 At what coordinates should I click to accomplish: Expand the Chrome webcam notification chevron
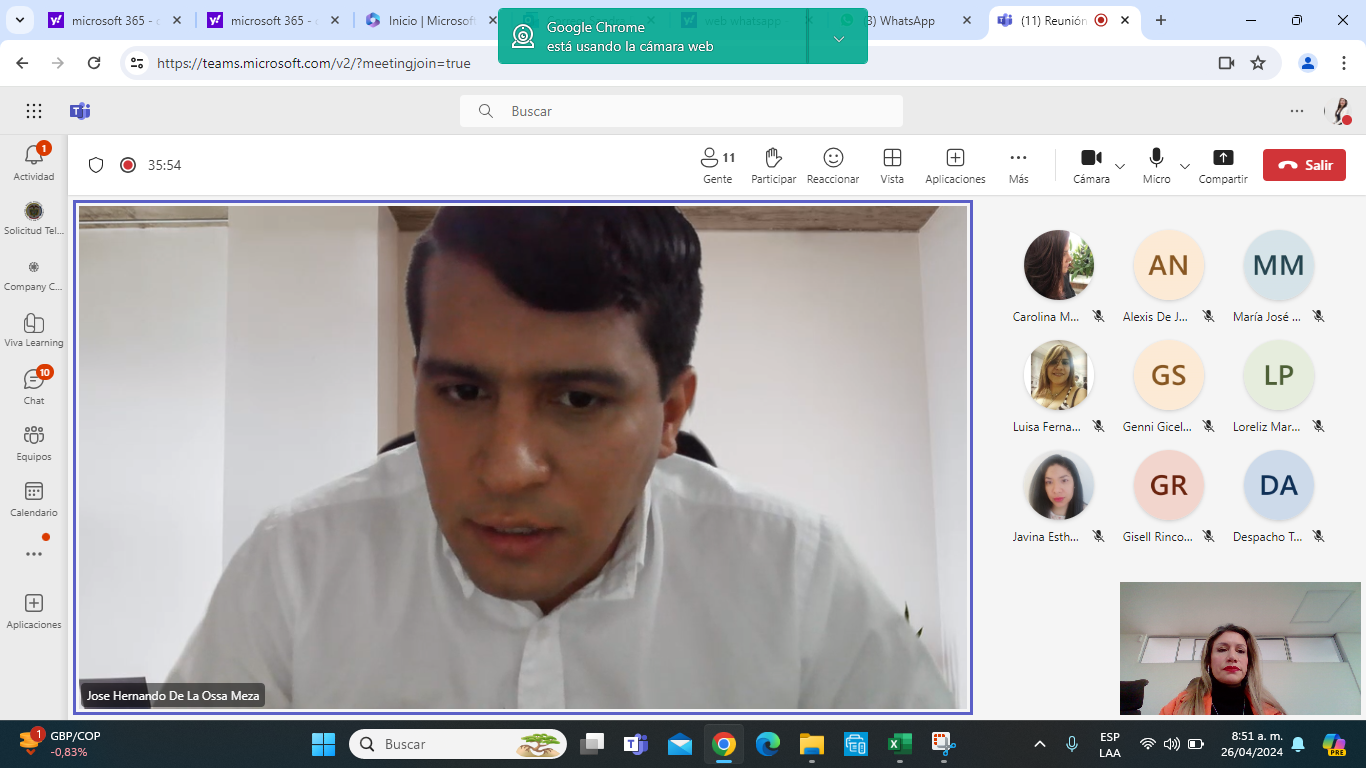[x=839, y=38]
